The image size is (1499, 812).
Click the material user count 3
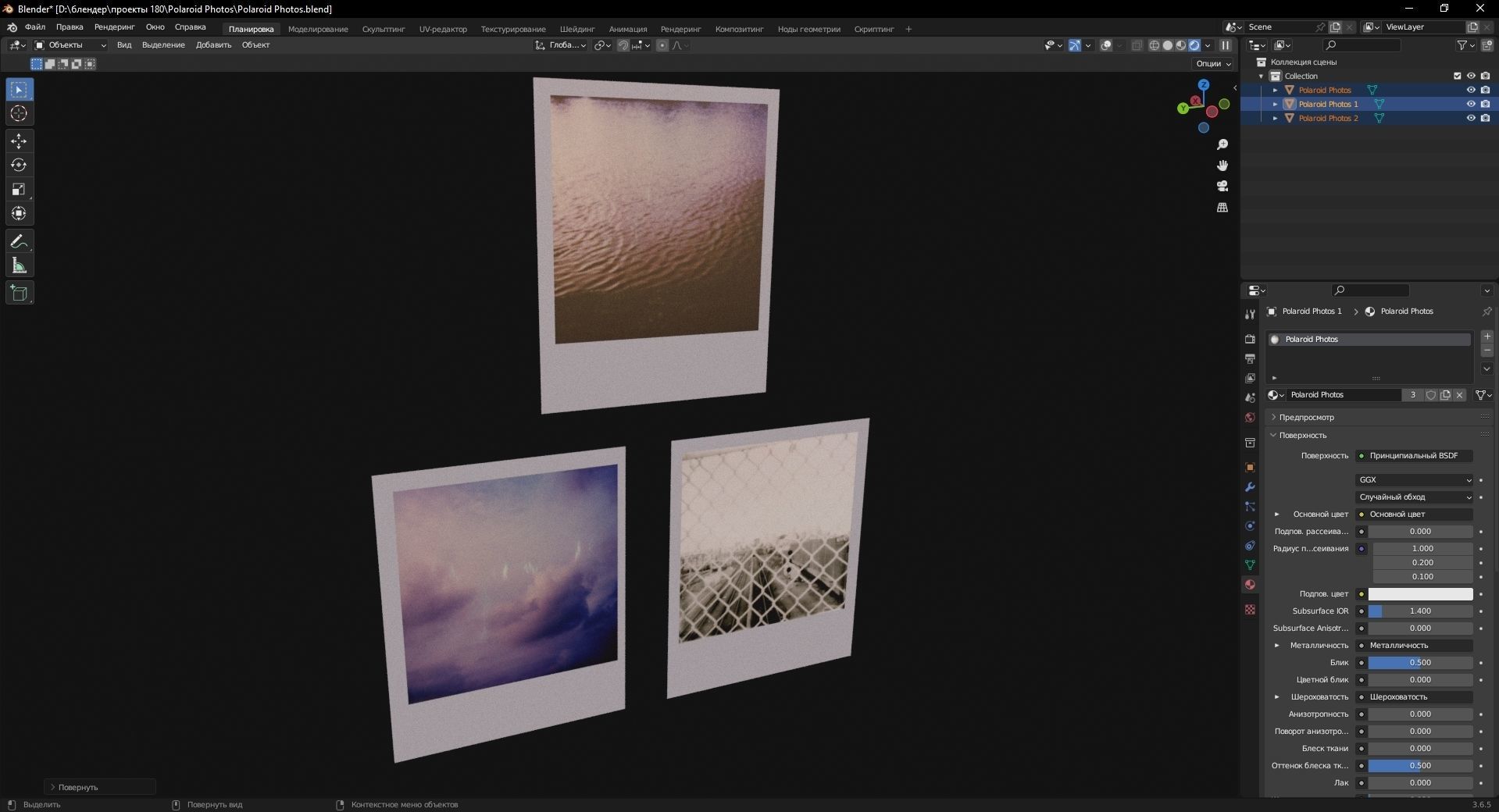click(x=1412, y=395)
